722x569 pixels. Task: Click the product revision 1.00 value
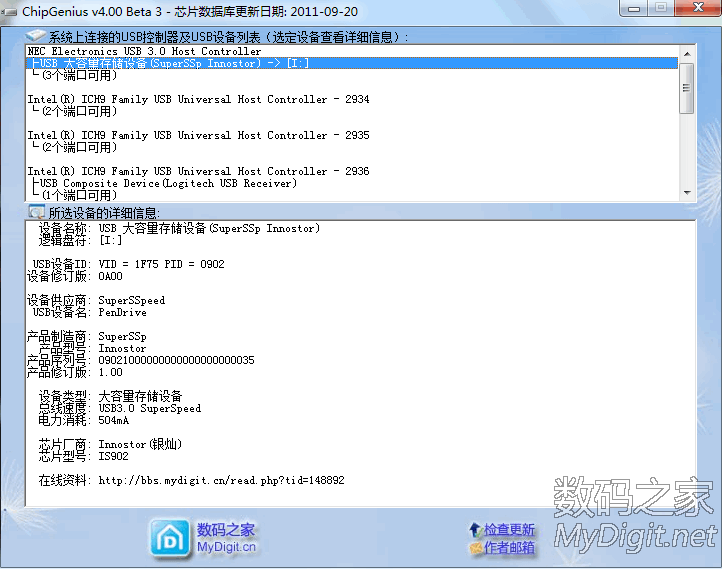click(x=111, y=372)
